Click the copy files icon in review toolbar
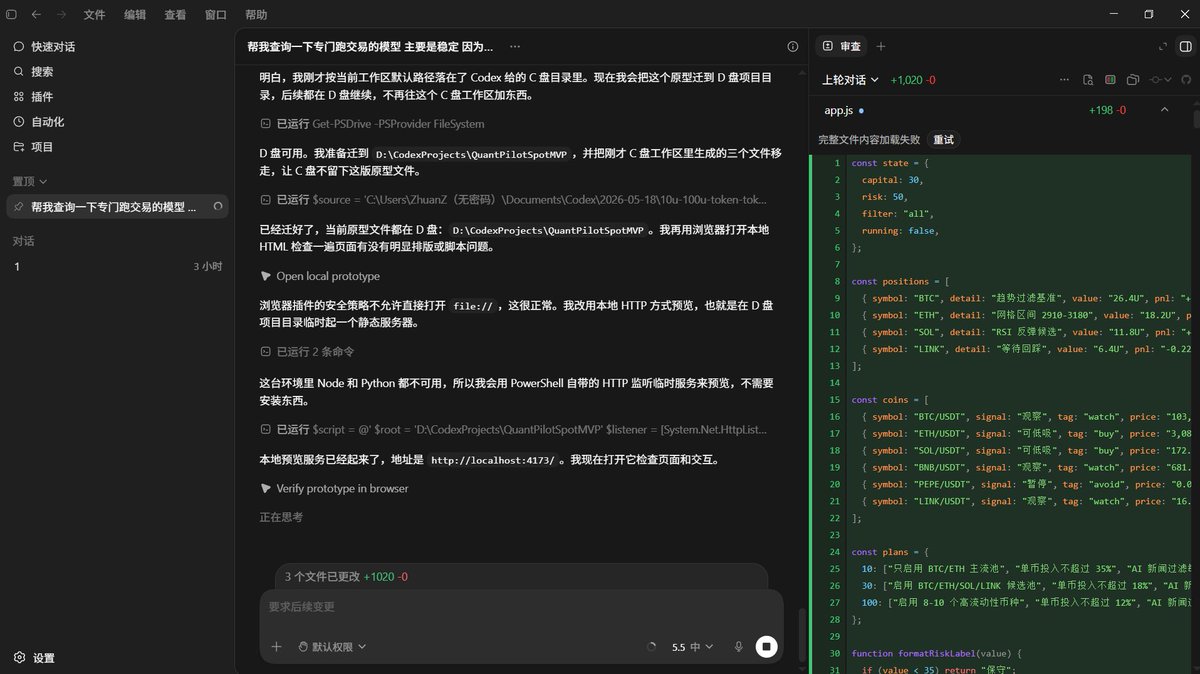The height and width of the screenshot is (674, 1200). pos(1133,80)
